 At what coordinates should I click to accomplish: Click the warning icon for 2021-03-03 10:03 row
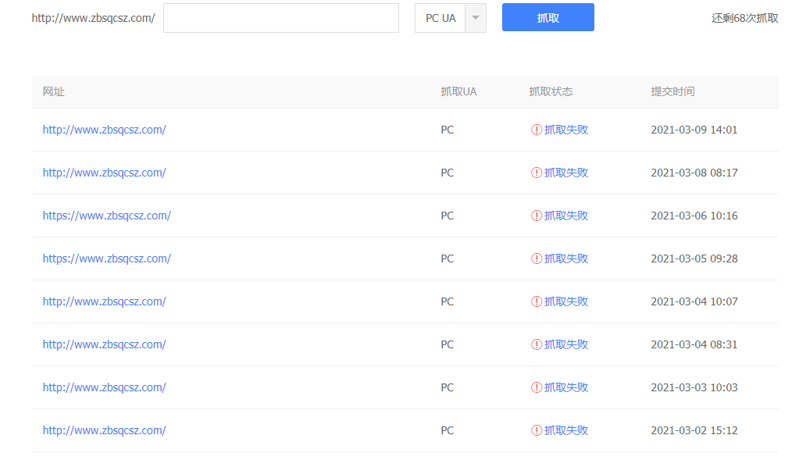pos(536,388)
